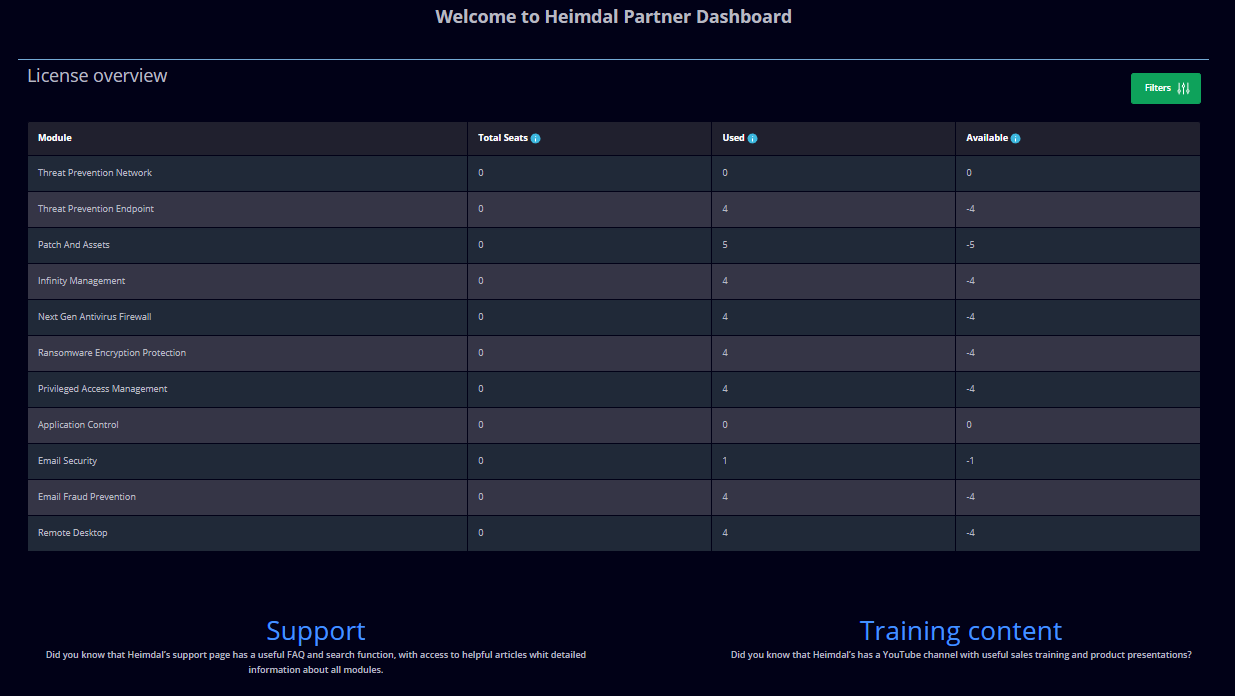
Task: Select the Threat Prevention Endpoint row
Action: (x=614, y=209)
